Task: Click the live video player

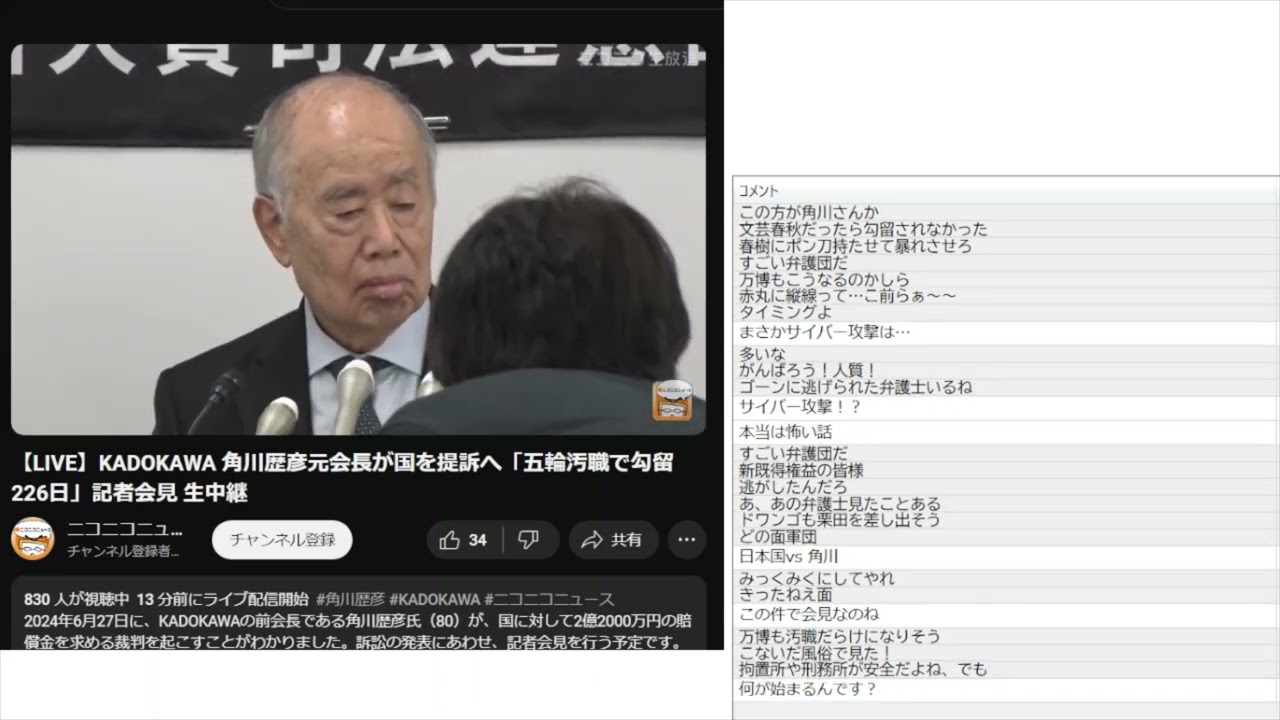Action: click(358, 240)
